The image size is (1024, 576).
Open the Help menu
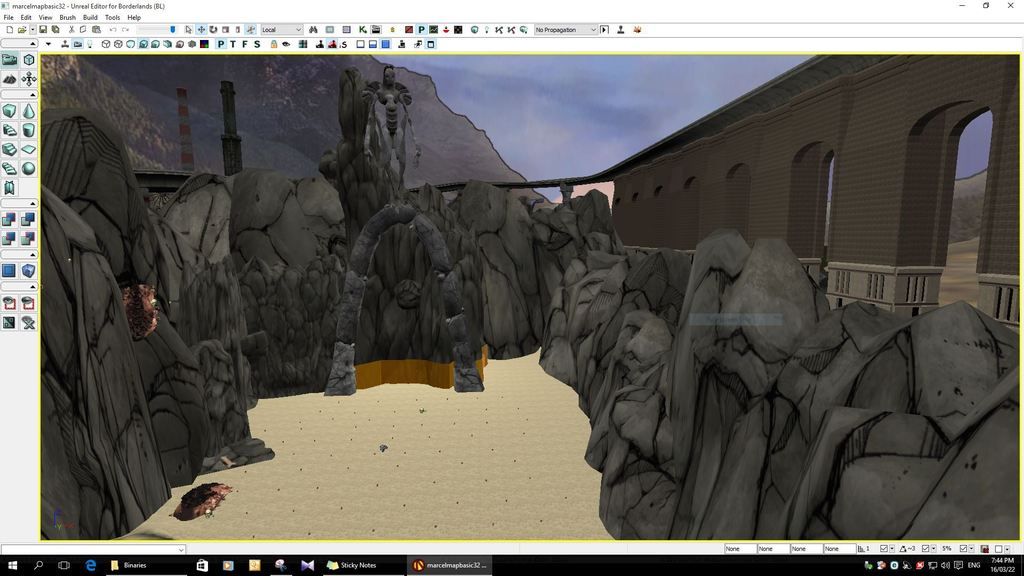pos(134,18)
